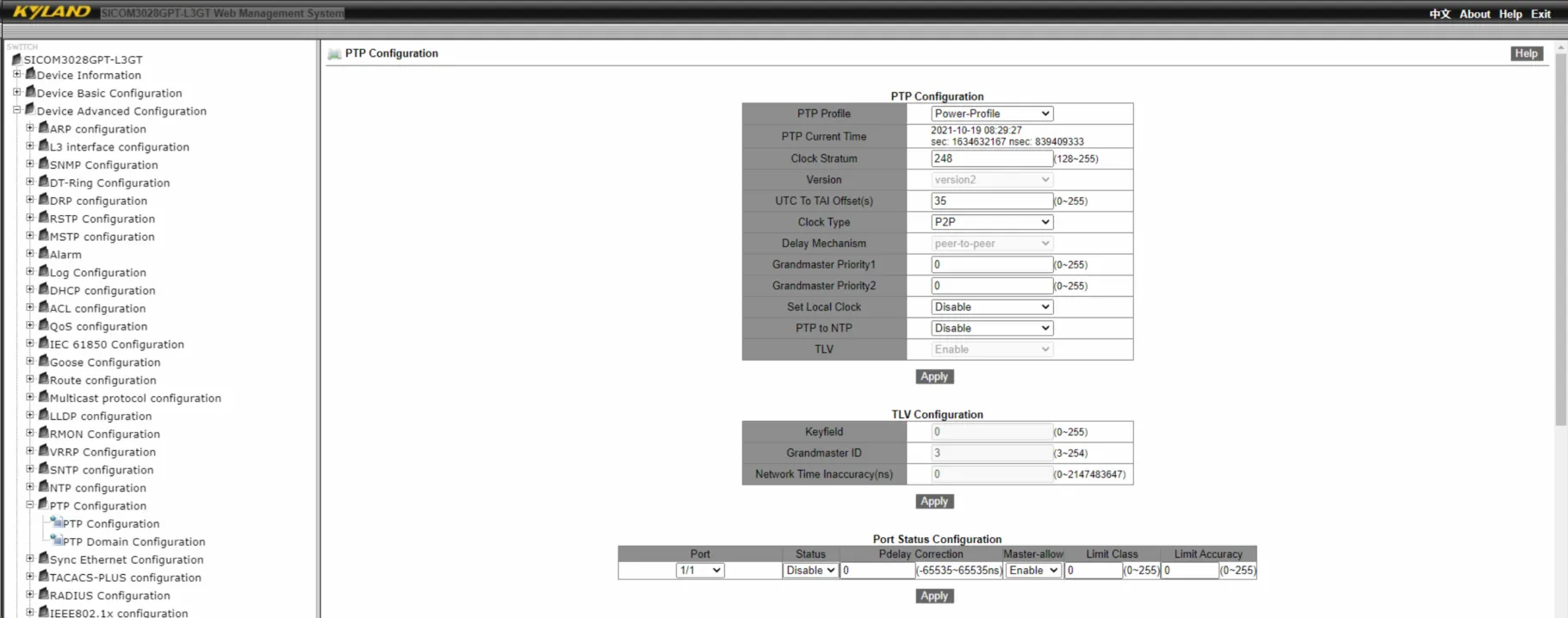Click the Clock Stratum input field
This screenshot has height=618, width=1568.
pos(992,158)
